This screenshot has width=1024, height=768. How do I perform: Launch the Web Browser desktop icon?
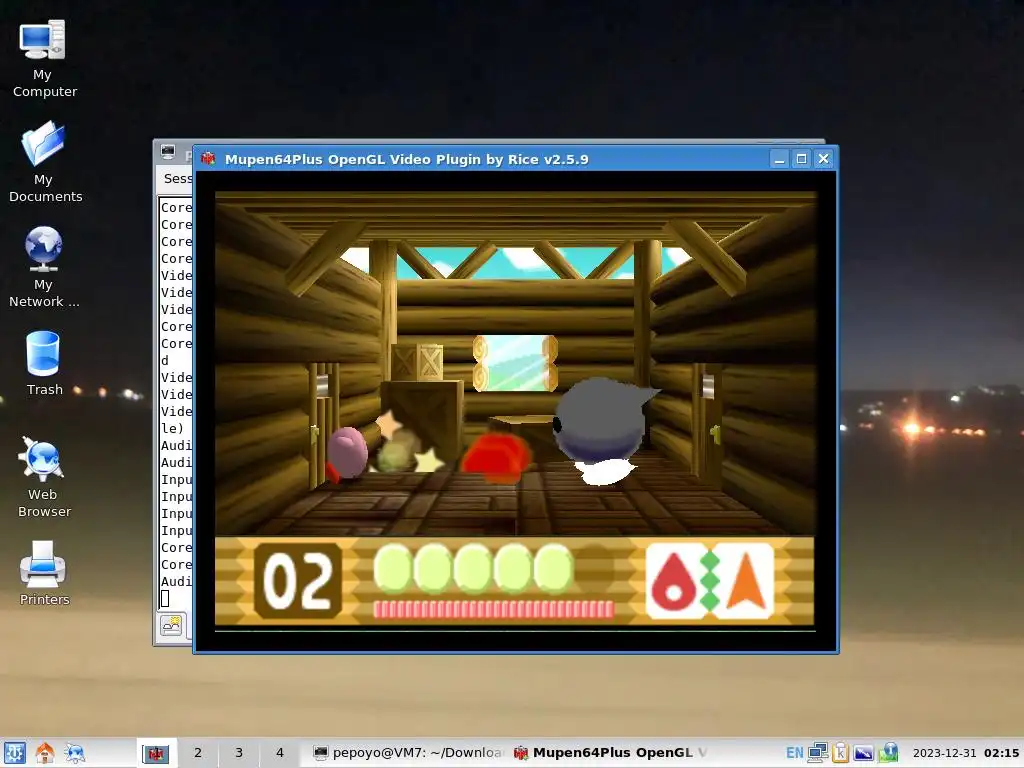pos(44,477)
